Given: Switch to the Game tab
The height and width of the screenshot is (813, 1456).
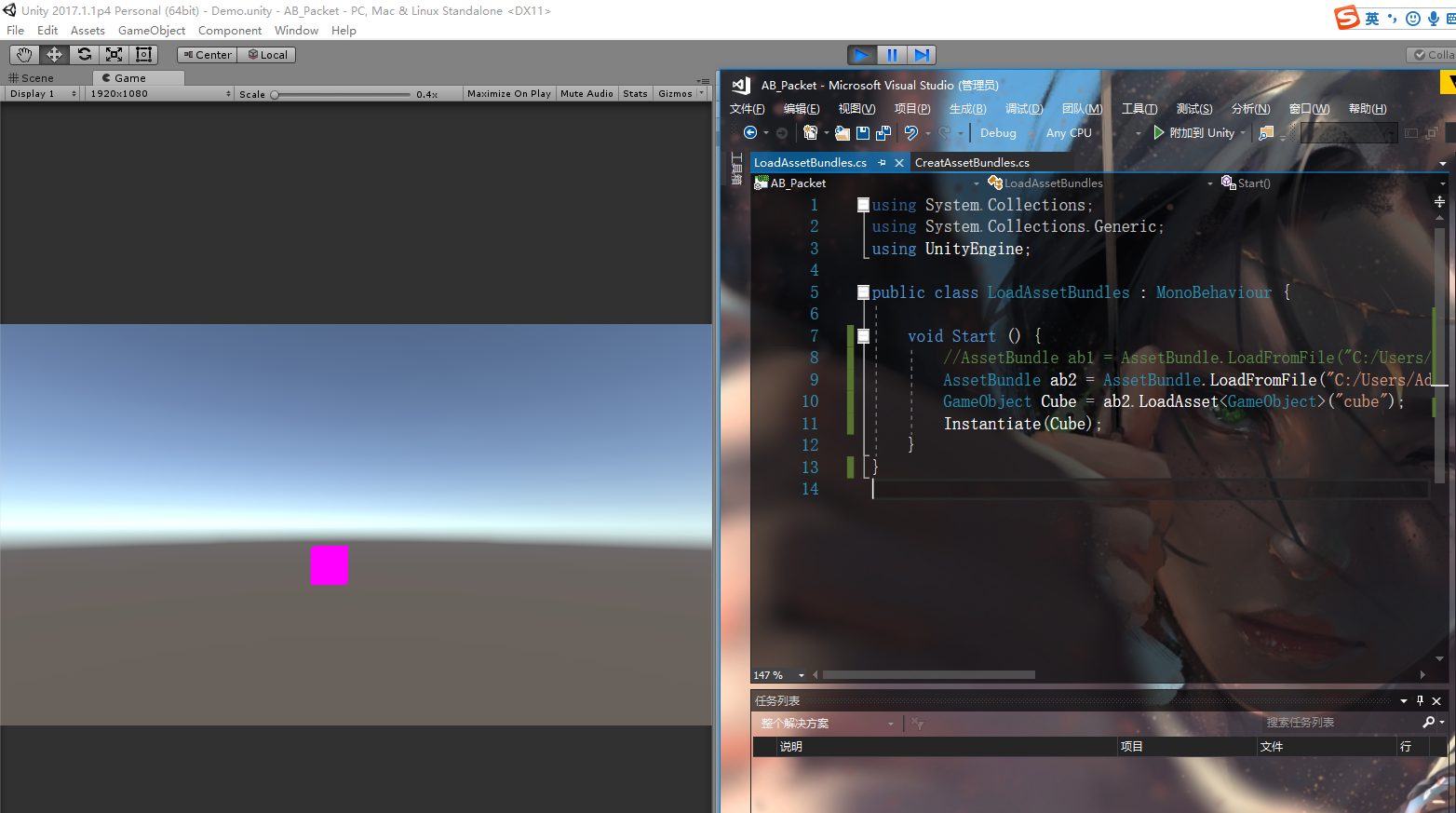Looking at the screenshot, I should click(x=138, y=78).
